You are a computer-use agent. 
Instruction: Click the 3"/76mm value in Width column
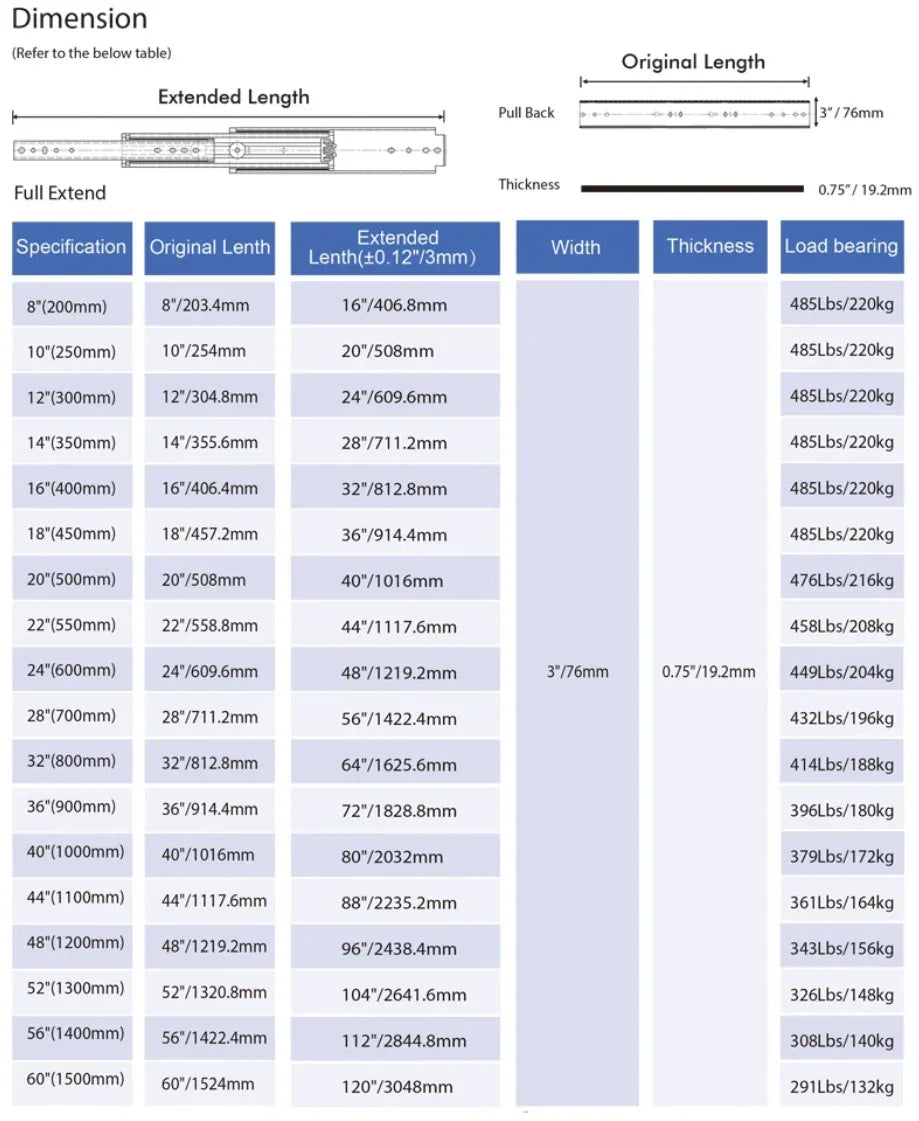coord(577,672)
